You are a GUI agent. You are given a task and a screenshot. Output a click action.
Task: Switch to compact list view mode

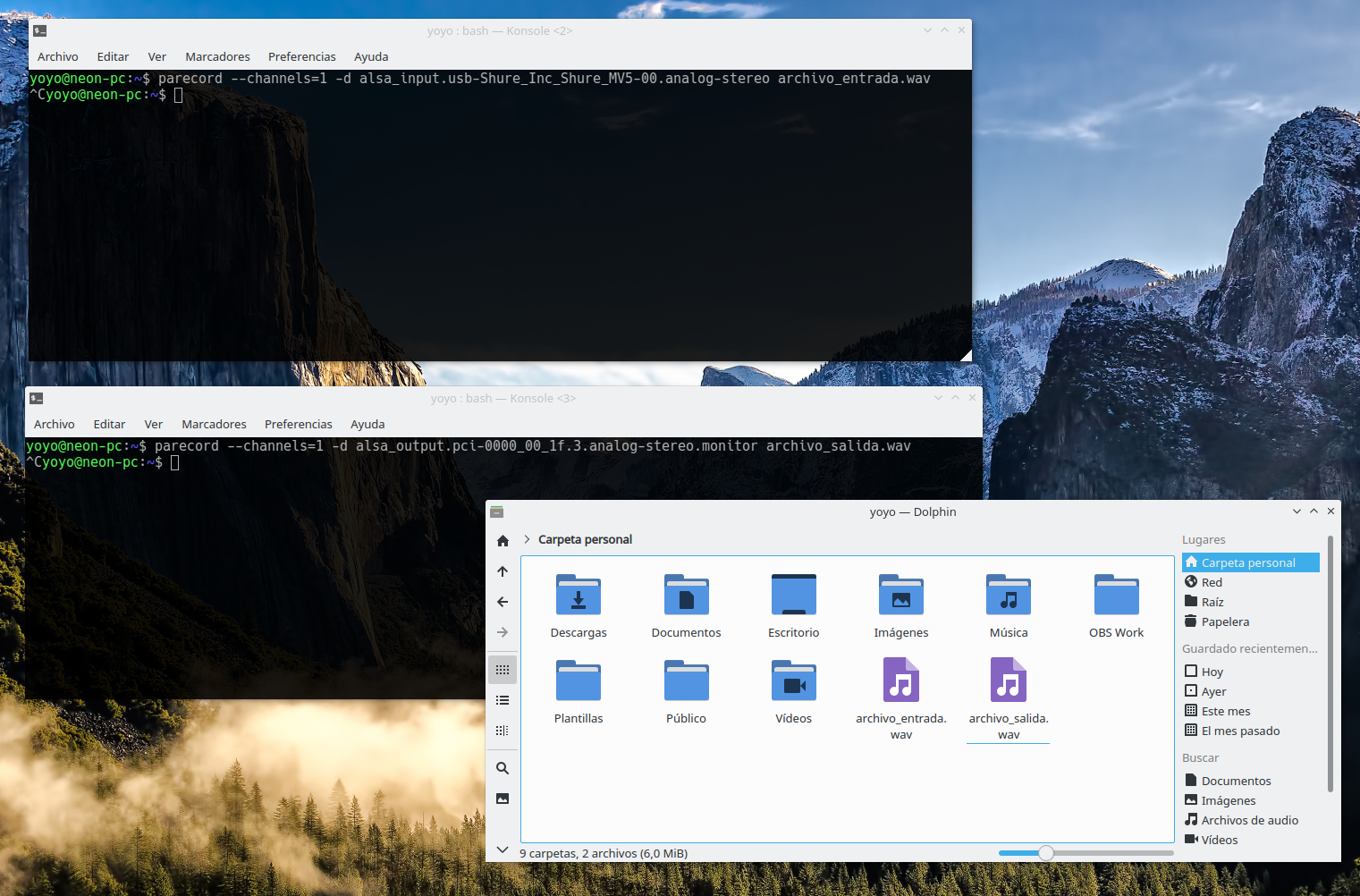pyautogui.click(x=503, y=700)
